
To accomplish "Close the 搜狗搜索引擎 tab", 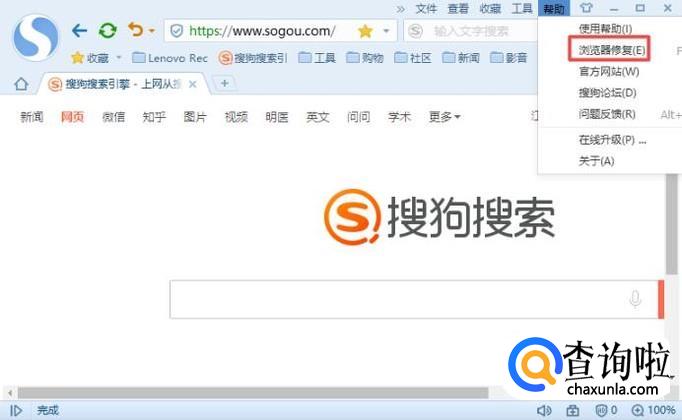I will [x=193, y=84].
